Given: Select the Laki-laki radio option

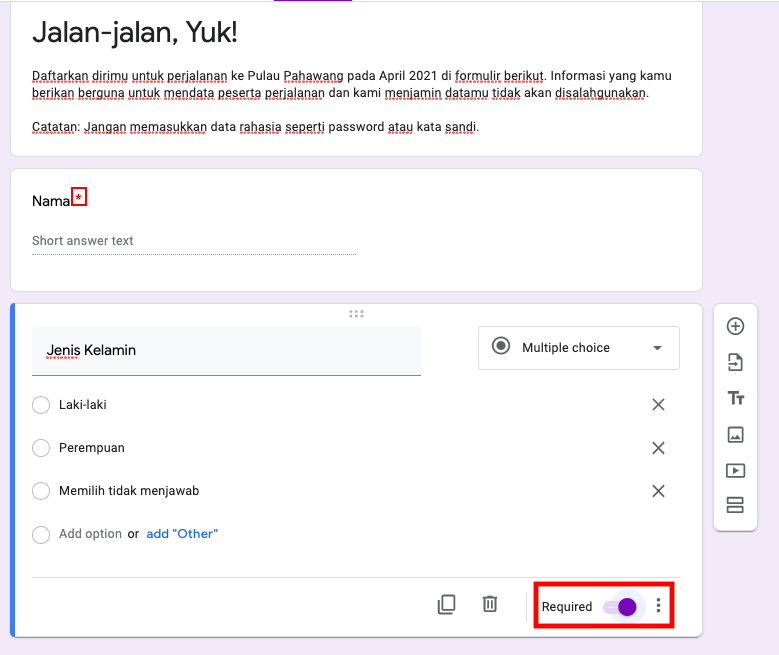Looking at the screenshot, I should tap(41, 405).
